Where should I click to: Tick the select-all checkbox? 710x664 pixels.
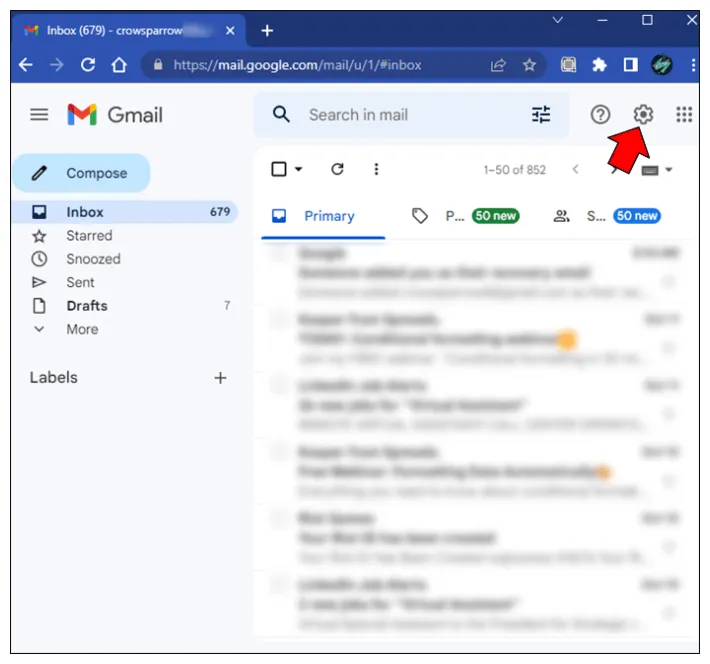click(278, 169)
